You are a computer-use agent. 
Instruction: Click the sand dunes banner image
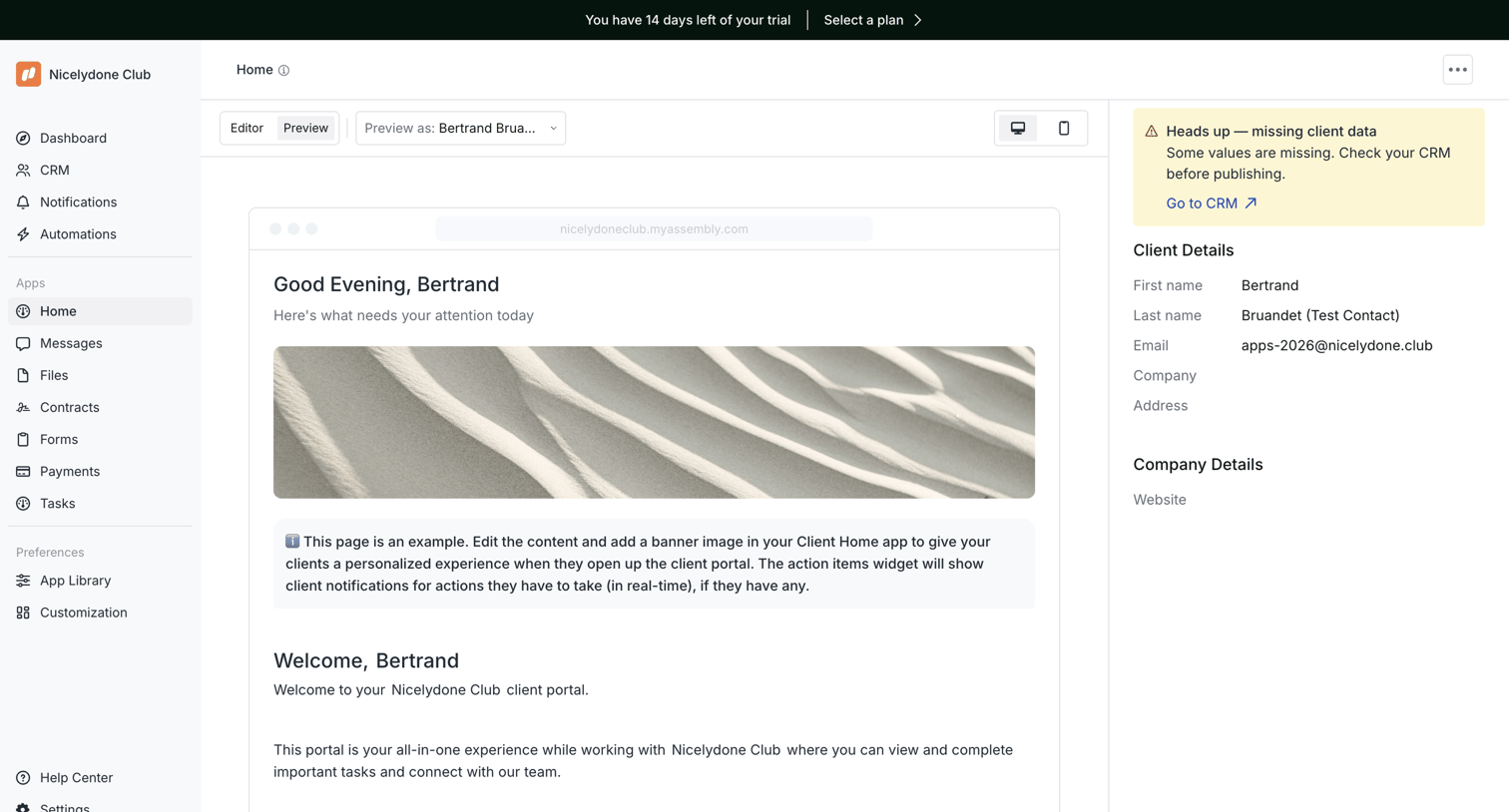click(654, 422)
